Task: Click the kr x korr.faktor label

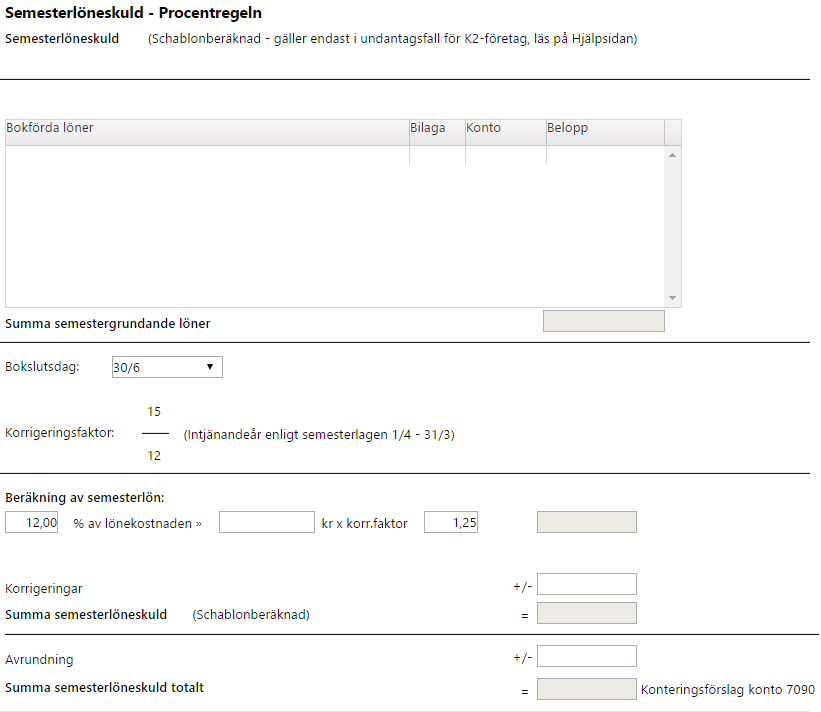Action: [x=364, y=524]
